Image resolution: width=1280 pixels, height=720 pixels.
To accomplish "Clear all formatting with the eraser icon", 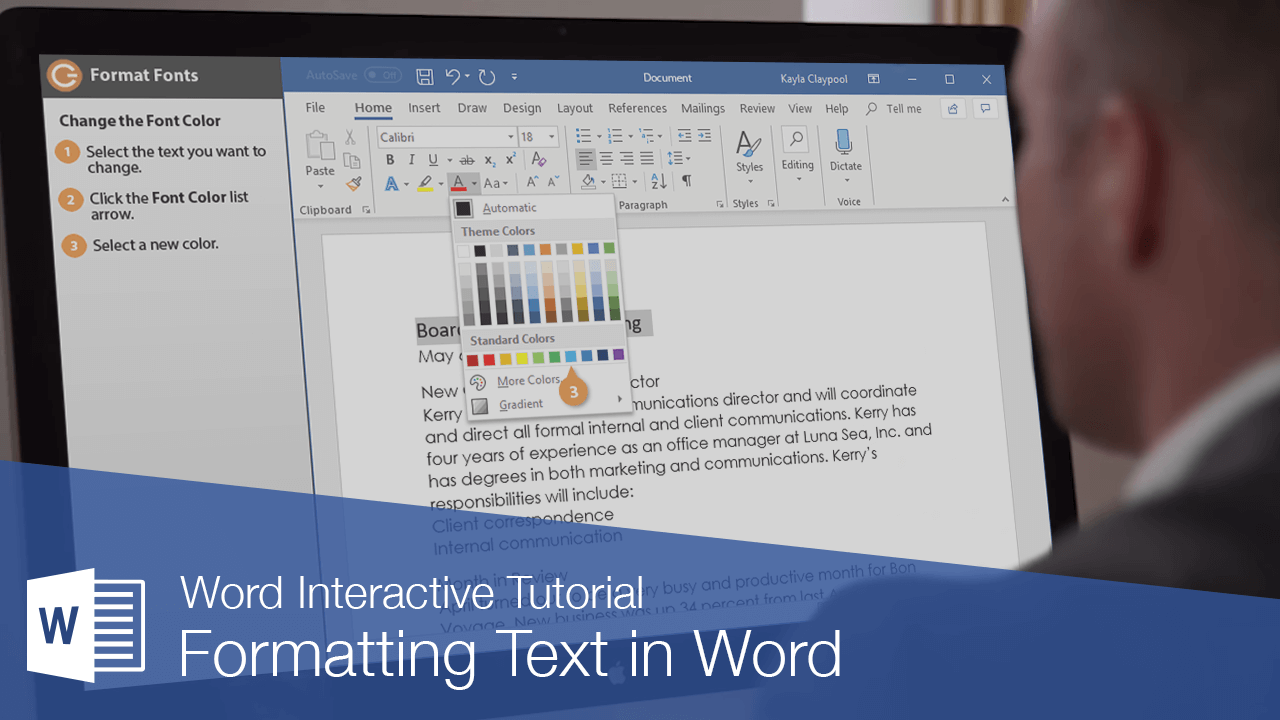I will pyautogui.click(x=538, y=159).
